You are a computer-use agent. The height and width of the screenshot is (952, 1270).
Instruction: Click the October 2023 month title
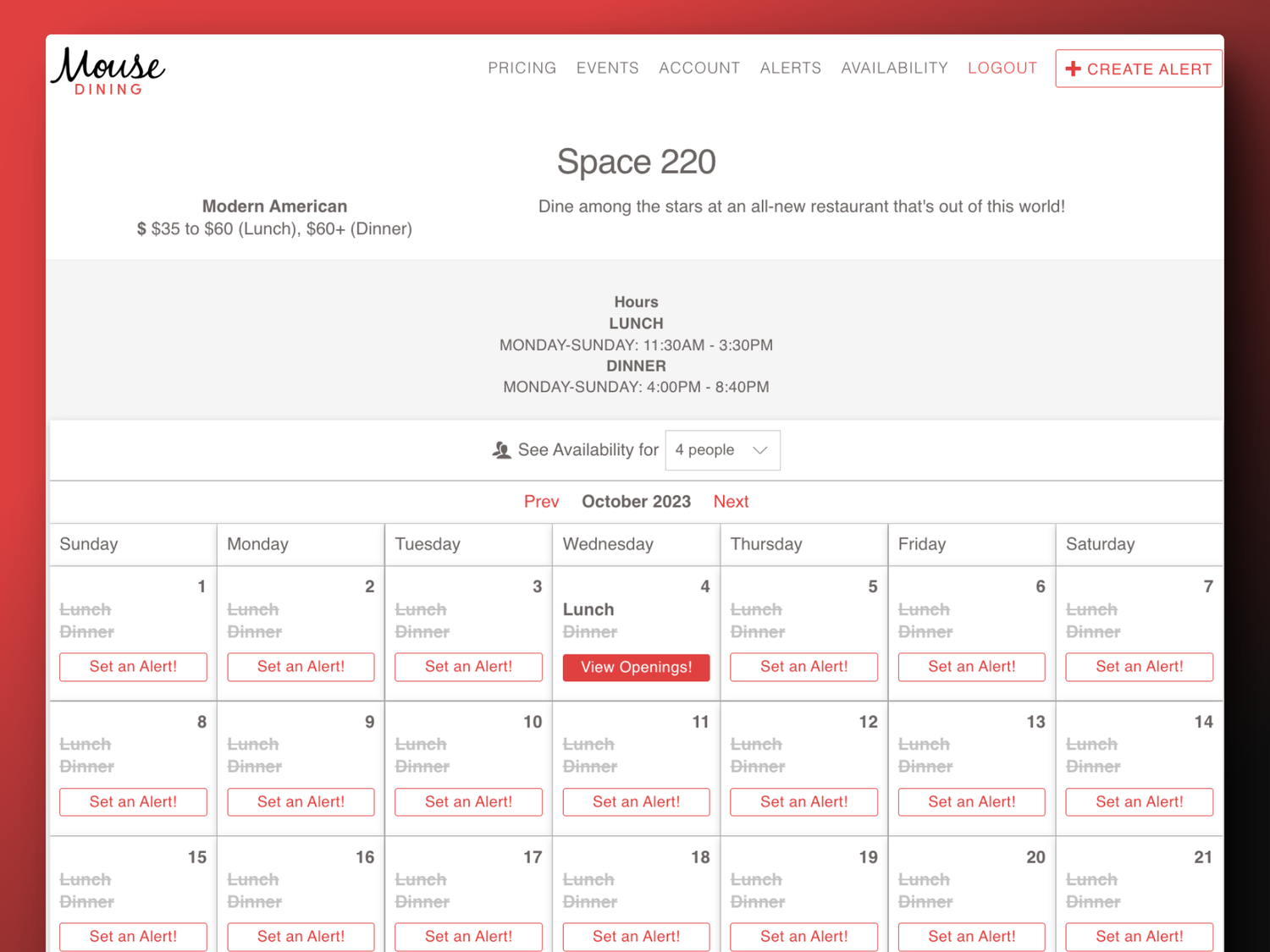pos(636,502)
